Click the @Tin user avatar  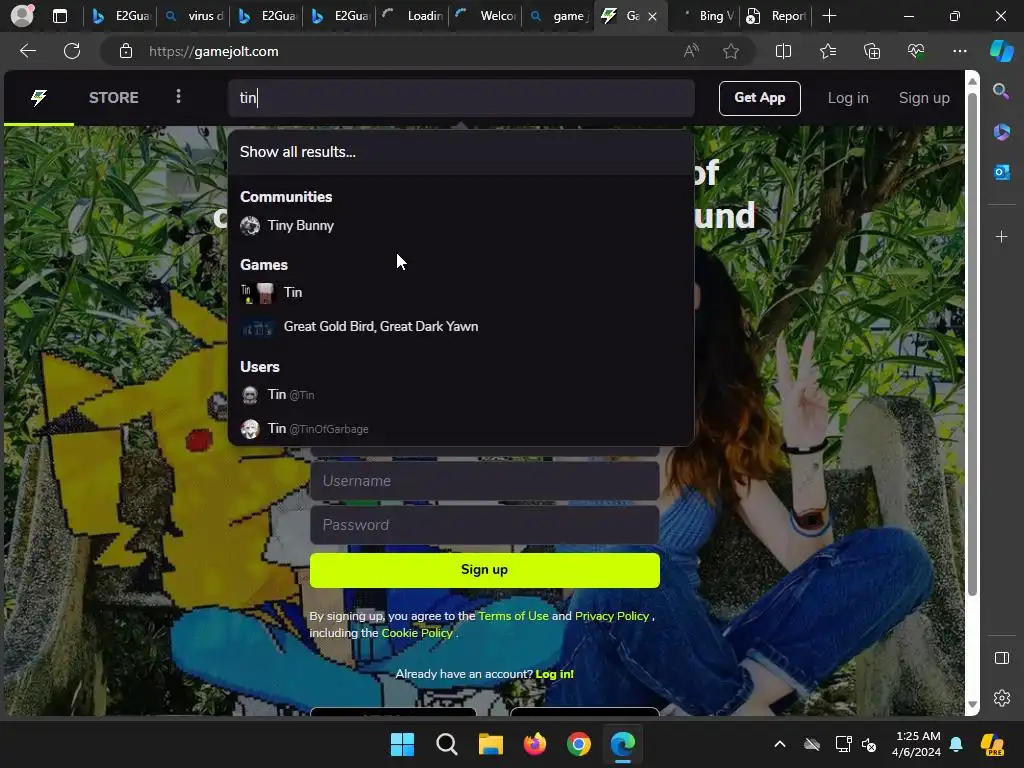click(250, 395)
